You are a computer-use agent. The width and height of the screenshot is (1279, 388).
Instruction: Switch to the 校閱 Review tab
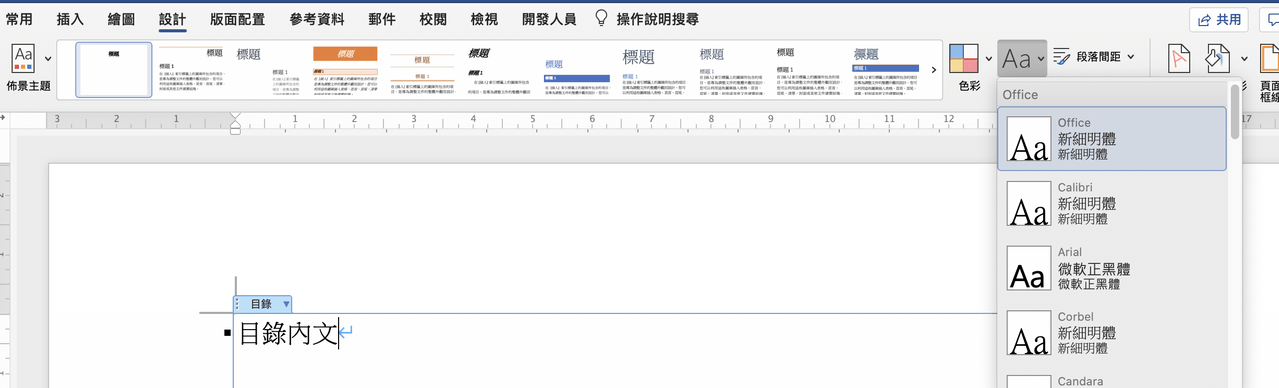(x=433, y=18)
